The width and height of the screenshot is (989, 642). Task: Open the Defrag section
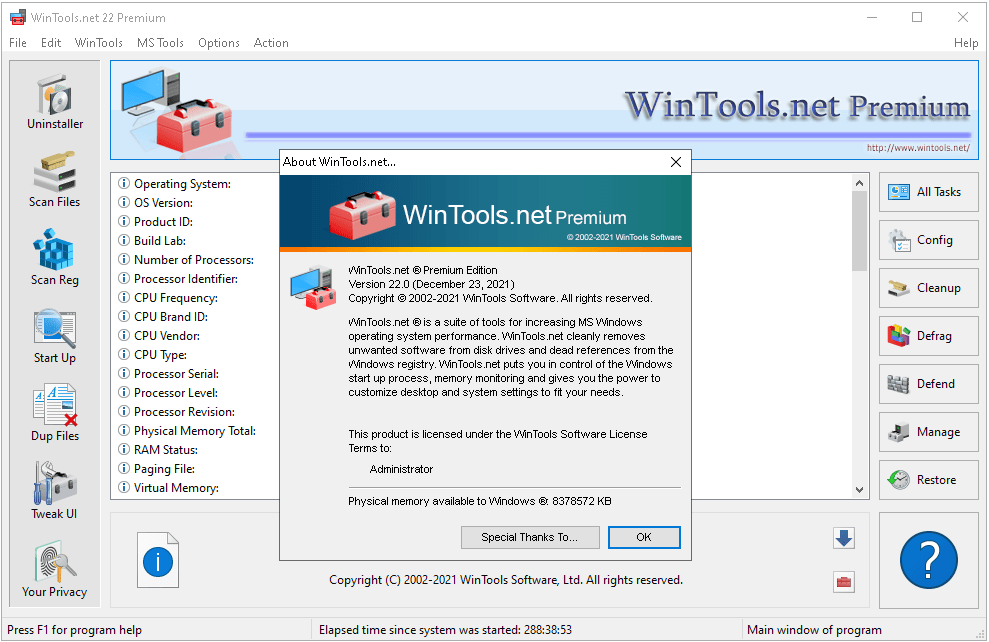coord(928,336)
